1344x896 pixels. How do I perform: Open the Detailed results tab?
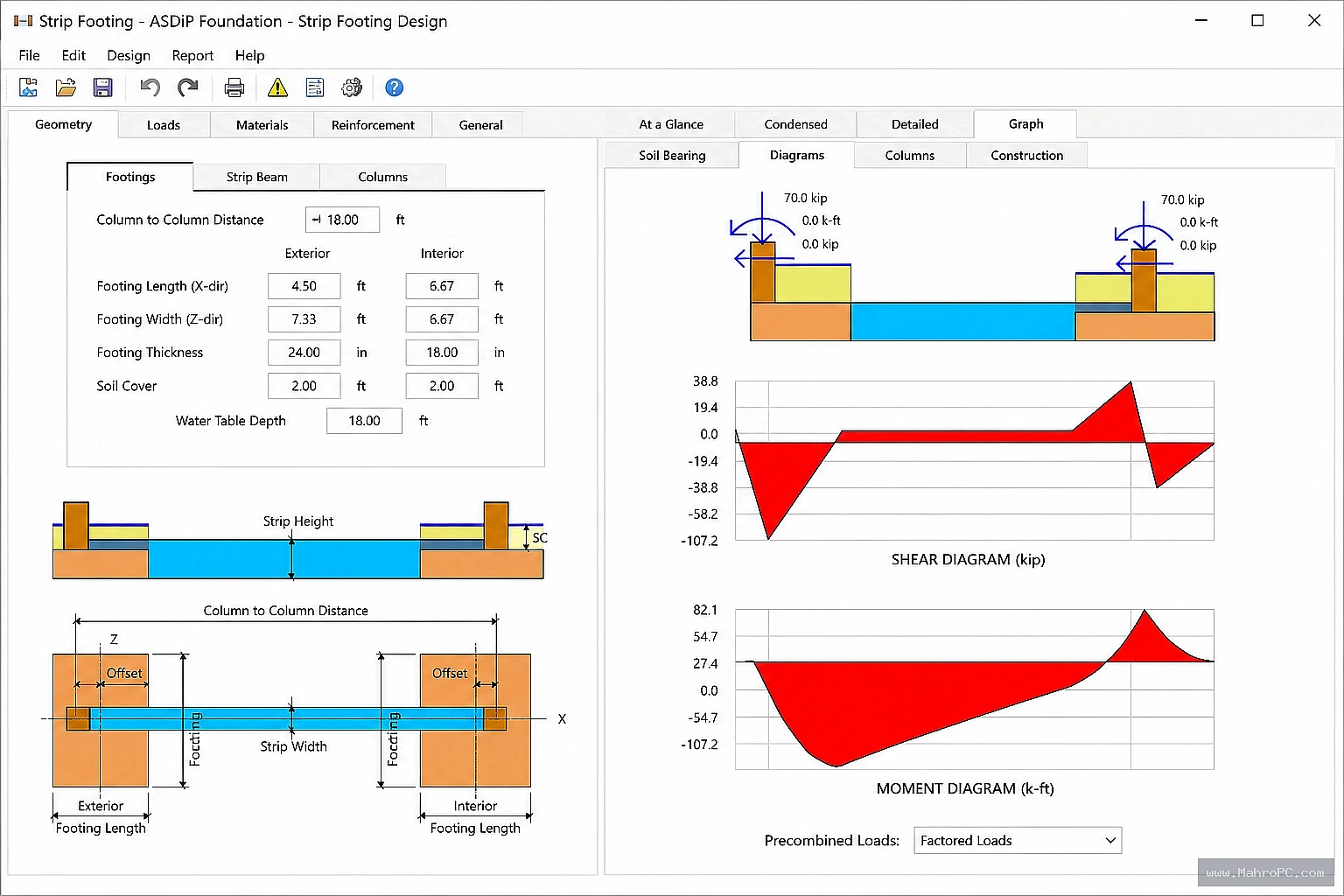pyautogui.click(x=915, y=124)
